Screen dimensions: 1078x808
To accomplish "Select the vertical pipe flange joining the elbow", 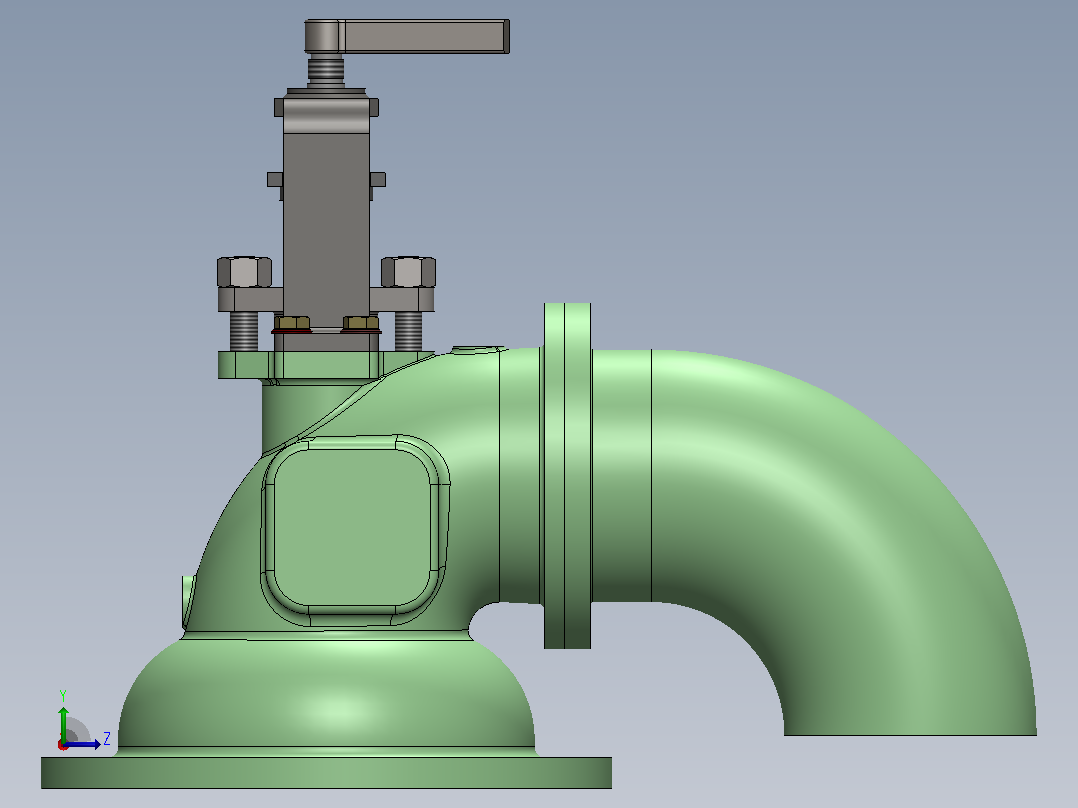I will [567, 475].
